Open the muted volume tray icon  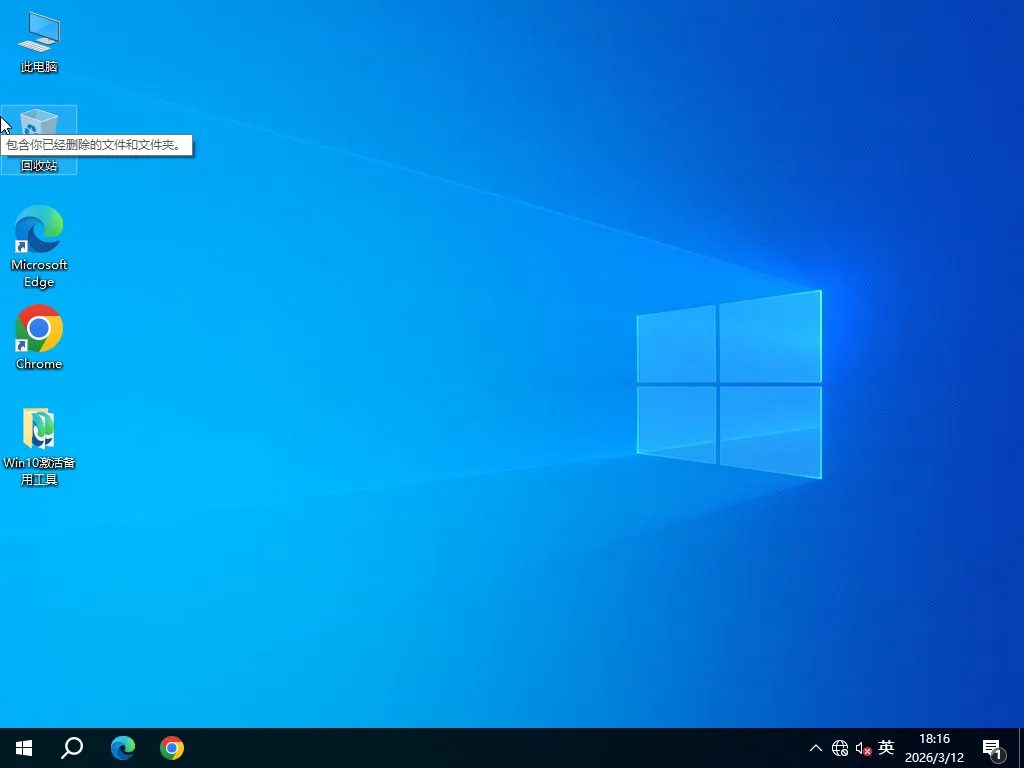tap(863, 748)
